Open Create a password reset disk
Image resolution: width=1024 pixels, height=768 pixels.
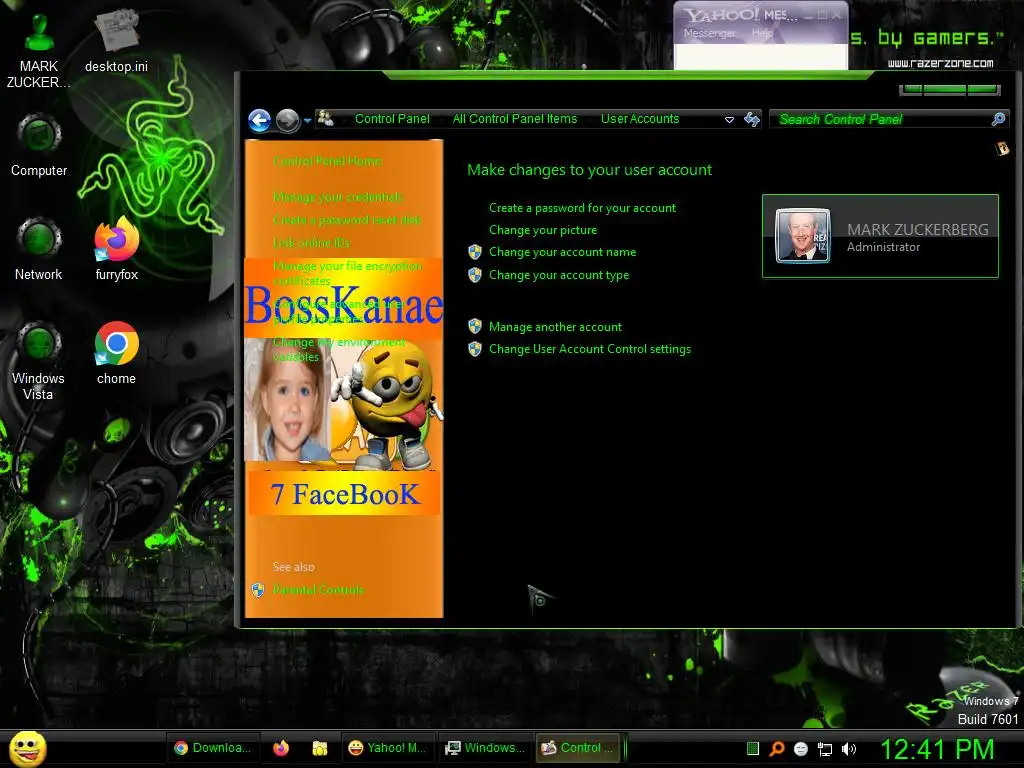click(347, 219)
